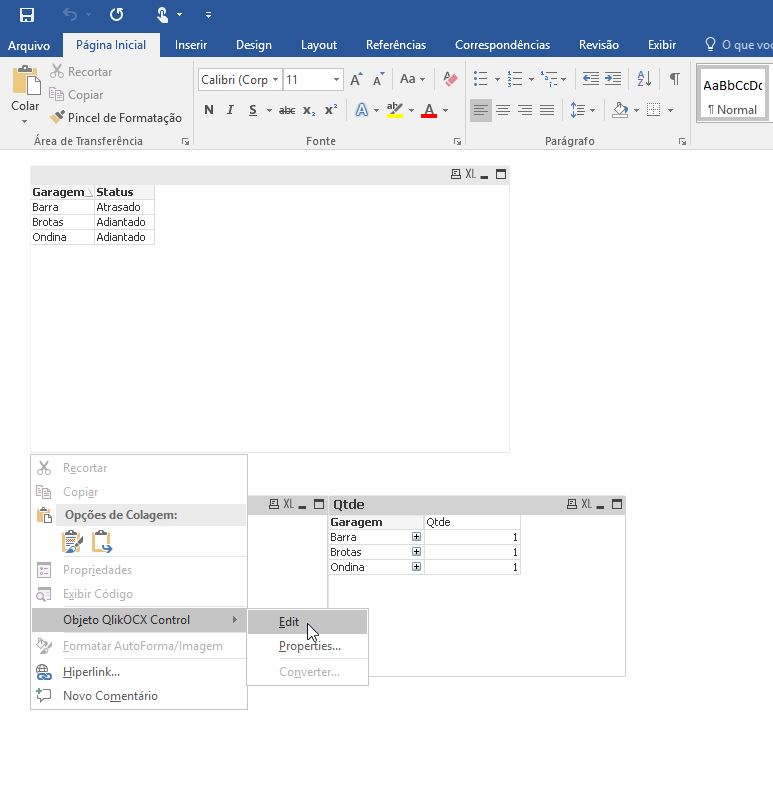Screen dimensions: 773x791
Task: Open Customize Quick Access Toolbar arrow
Action: [208, 15]
